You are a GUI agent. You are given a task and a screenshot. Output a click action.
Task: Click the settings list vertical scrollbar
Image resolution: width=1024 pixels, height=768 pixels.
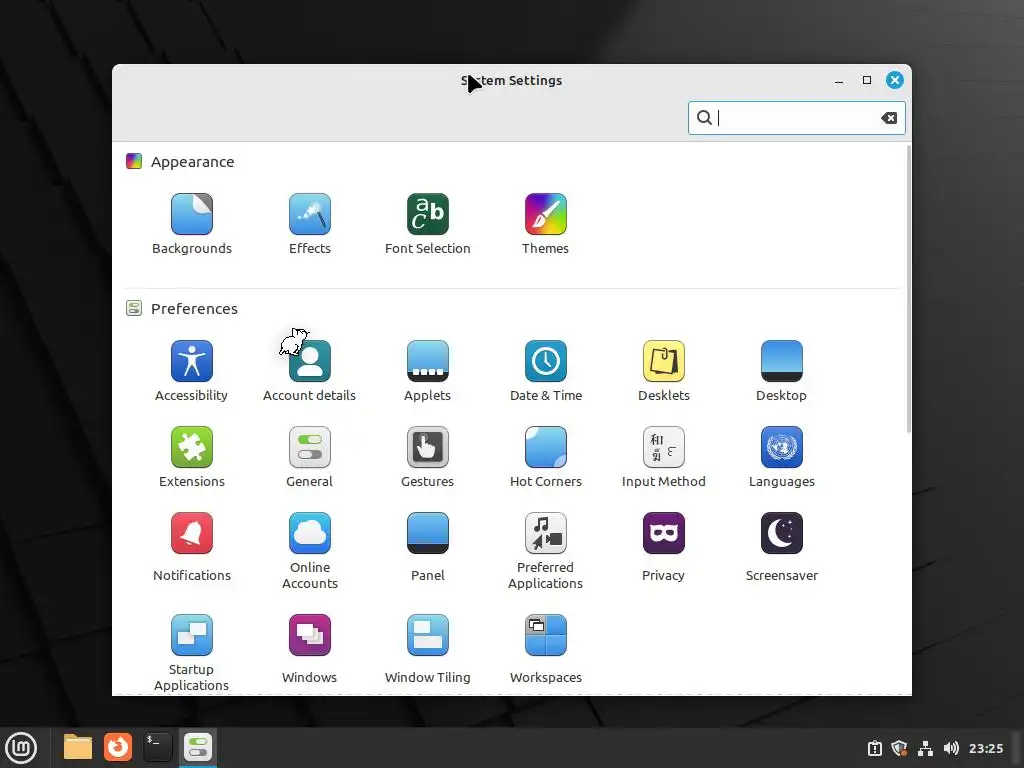(x=908, y=288)
